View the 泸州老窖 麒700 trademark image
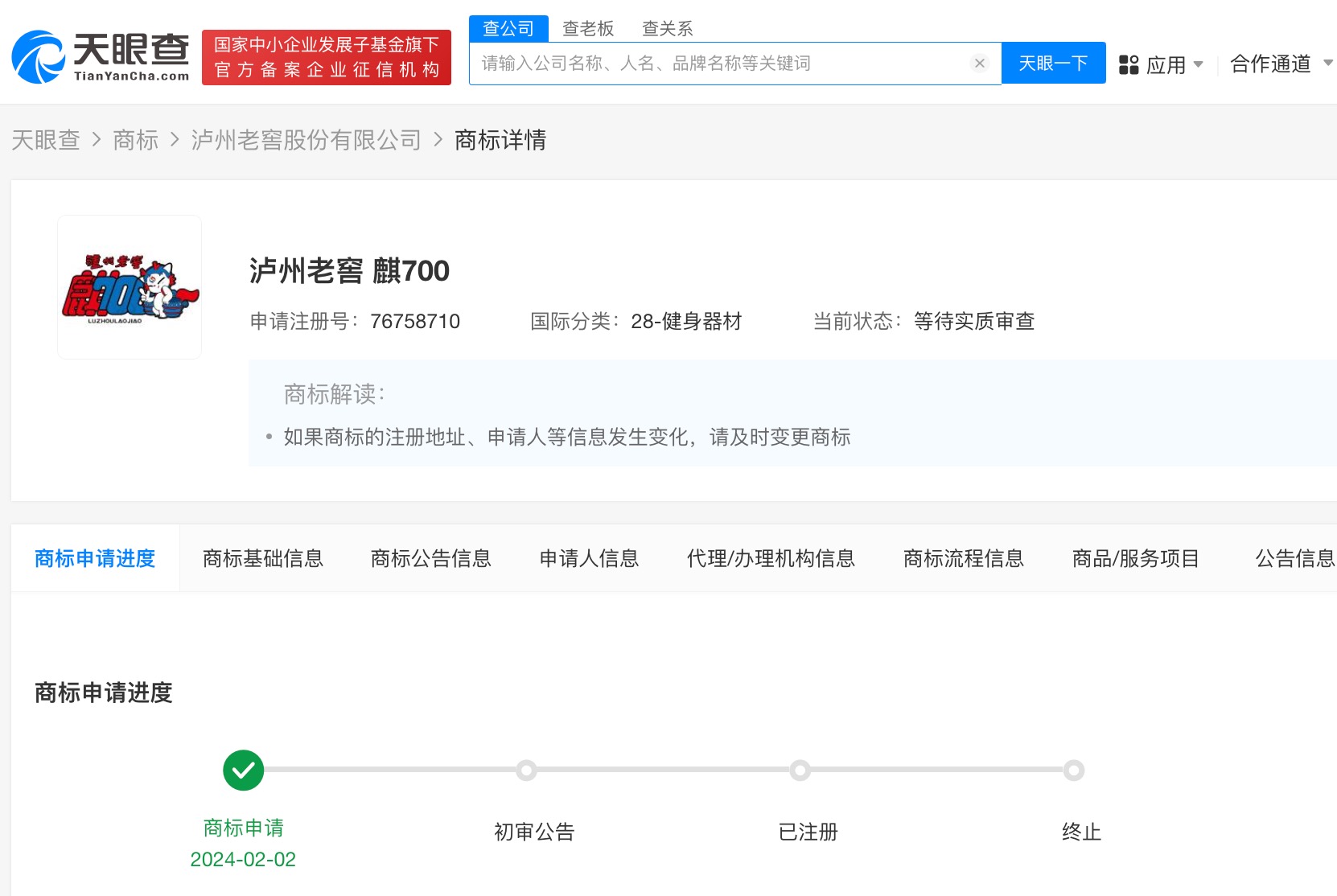 point(130,287)
